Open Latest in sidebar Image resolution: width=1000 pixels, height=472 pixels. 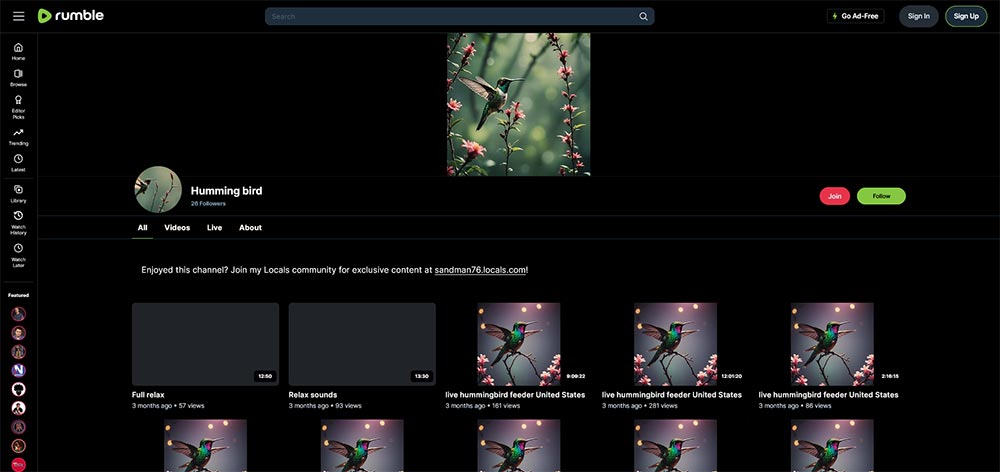(18, 163)
